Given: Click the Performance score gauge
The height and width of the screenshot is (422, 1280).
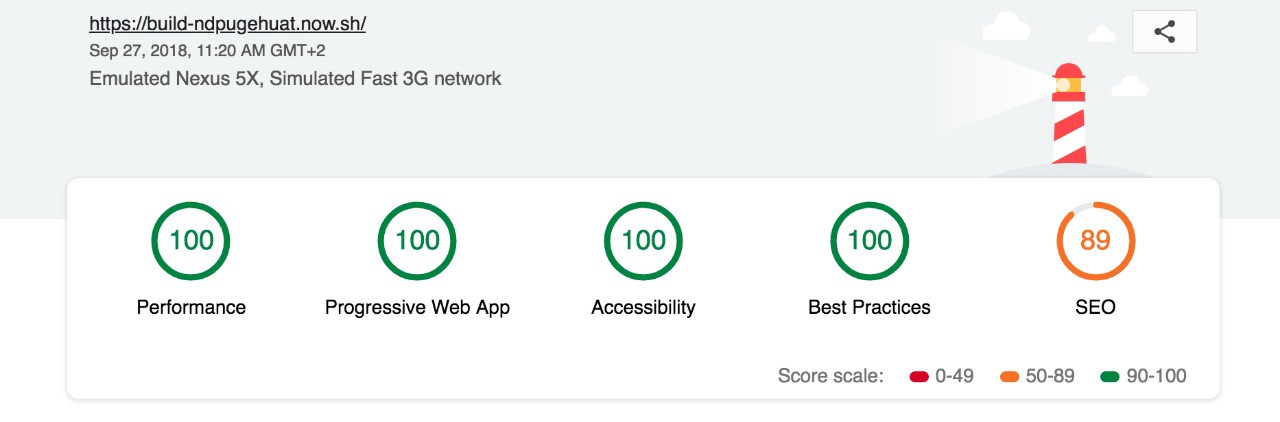Looking at the screenshot, I should click(191, 240).
